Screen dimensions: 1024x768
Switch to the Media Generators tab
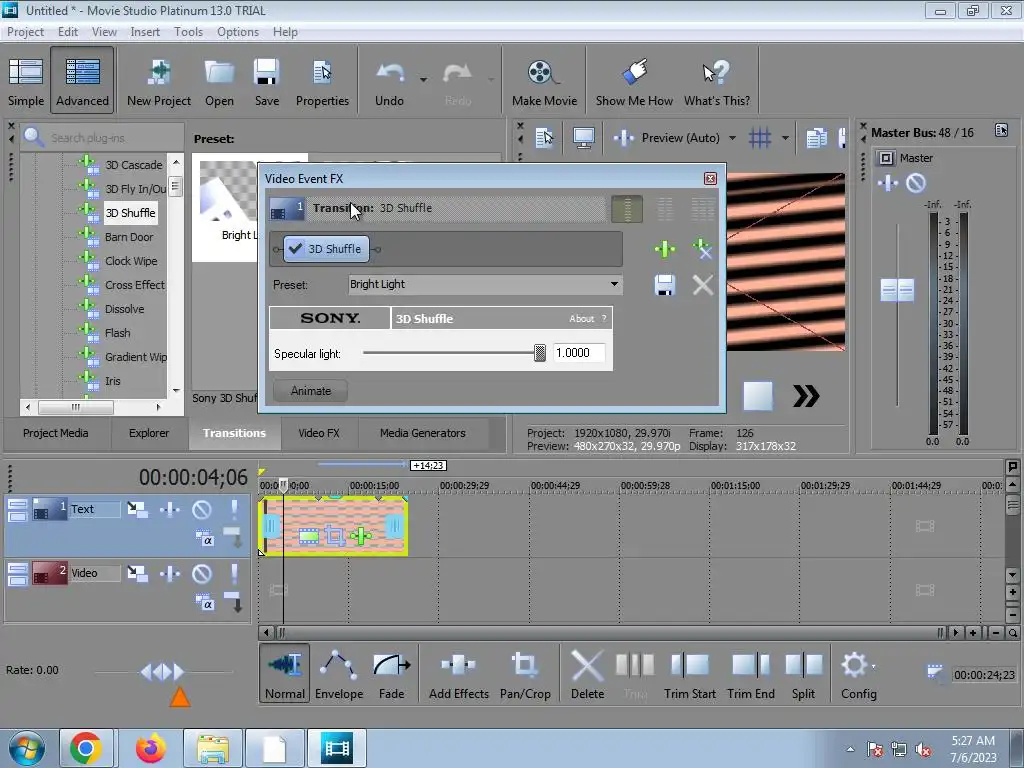point(423,433)
